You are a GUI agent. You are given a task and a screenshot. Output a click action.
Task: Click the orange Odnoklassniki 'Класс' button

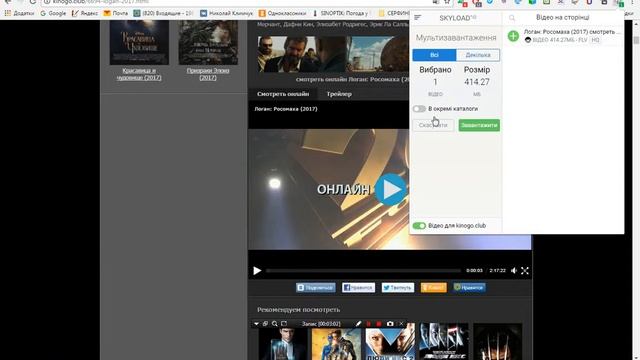(x=433, y=288)
